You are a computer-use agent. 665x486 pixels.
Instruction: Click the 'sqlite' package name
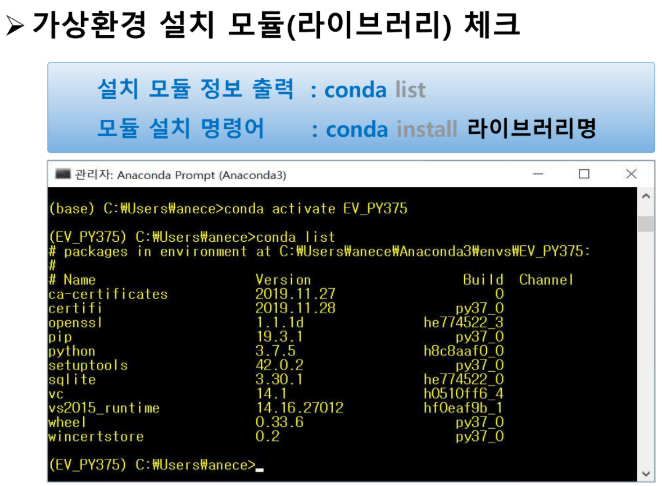click(72, 380)
